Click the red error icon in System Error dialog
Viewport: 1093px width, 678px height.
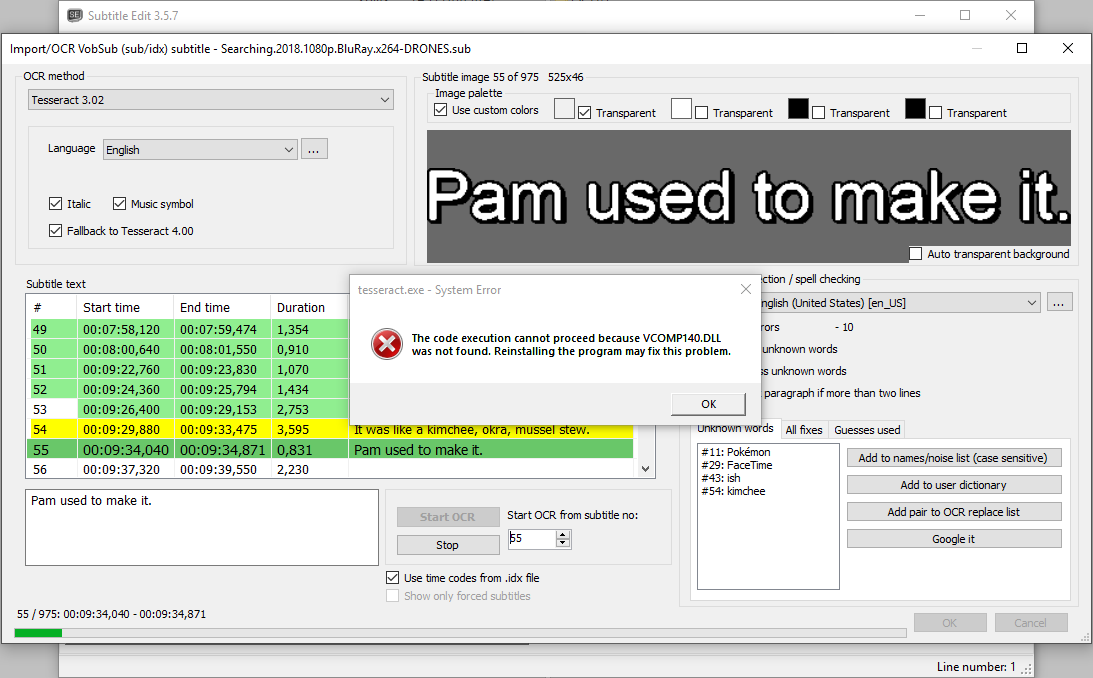pos(387,344)
